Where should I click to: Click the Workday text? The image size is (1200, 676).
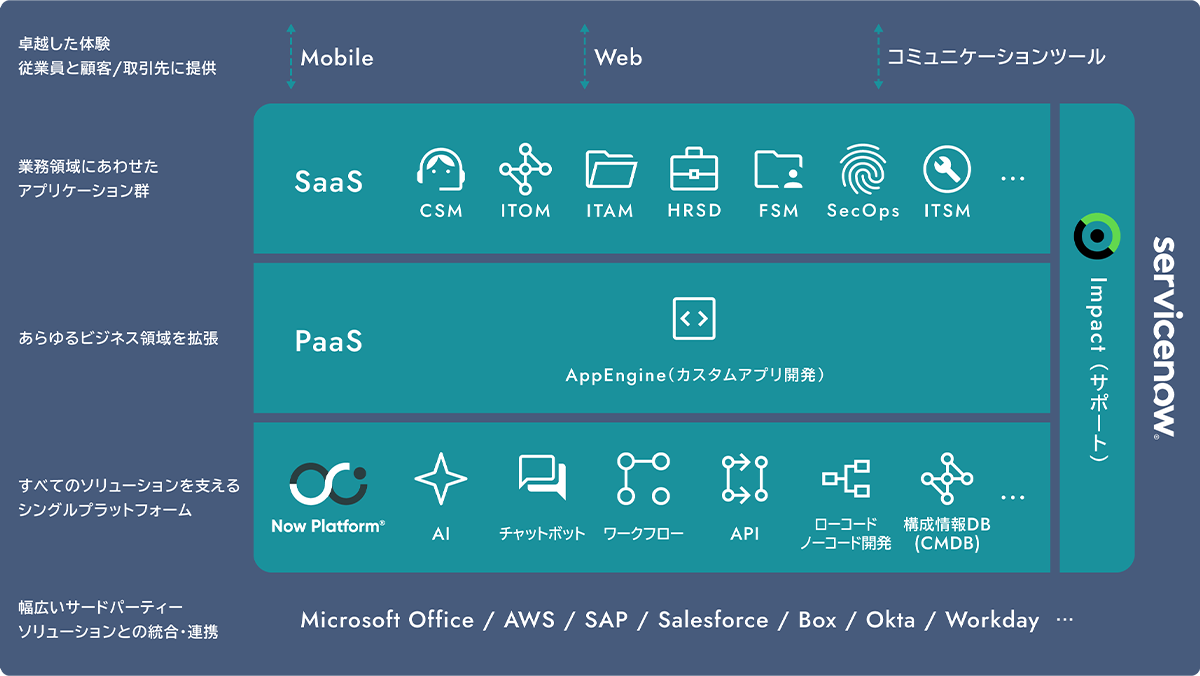pyautogui.click(x=992, y=620)
